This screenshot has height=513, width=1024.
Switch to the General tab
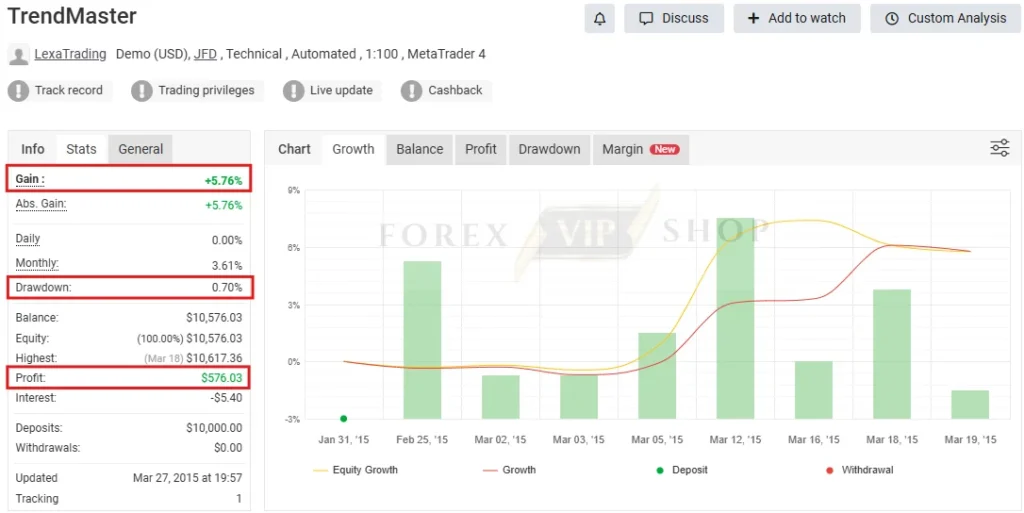(140, 149)
